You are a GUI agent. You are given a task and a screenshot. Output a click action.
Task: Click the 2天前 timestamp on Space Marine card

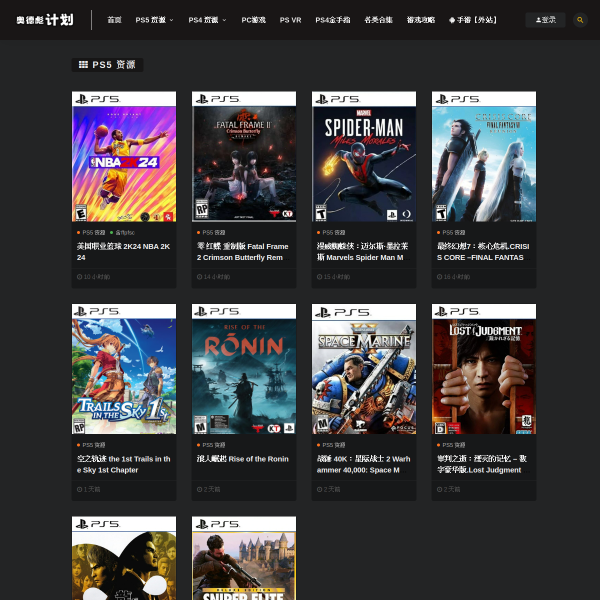click(328, 489)
